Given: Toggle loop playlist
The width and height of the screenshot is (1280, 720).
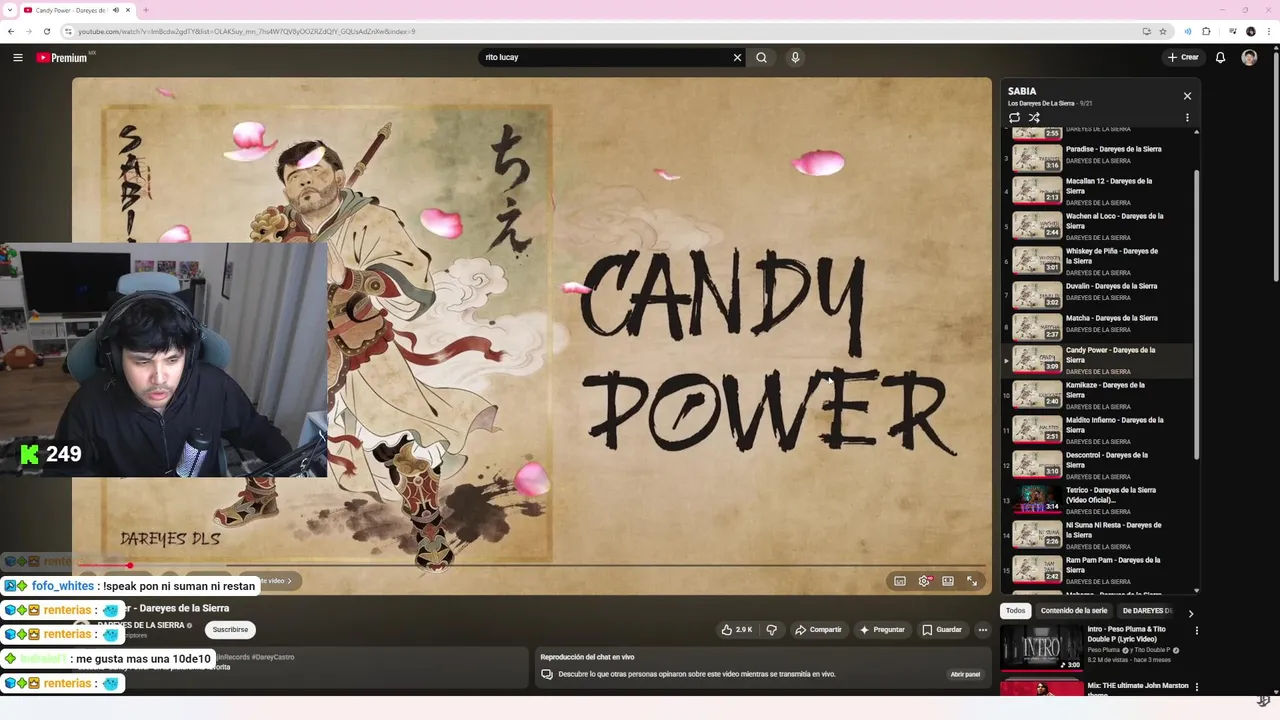Looking at the screenshot, I should click(x=1014, y=117).
